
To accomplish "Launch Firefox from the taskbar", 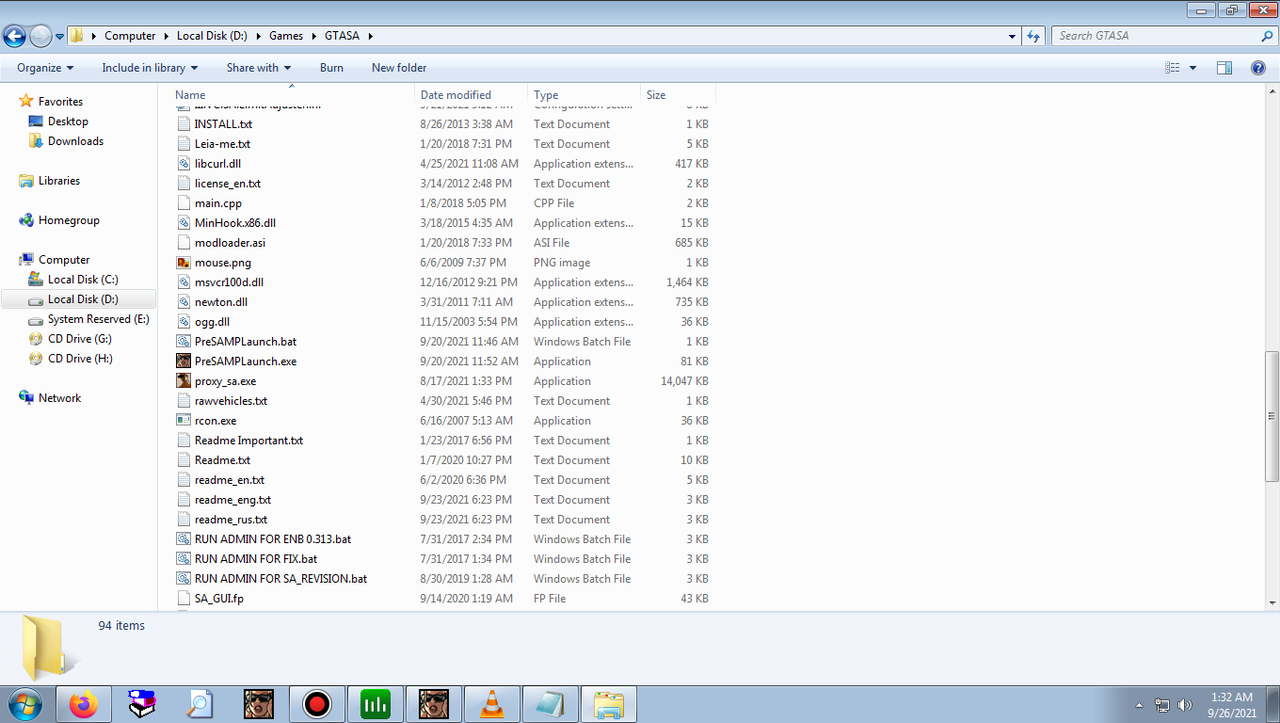I will click(84, 705).
